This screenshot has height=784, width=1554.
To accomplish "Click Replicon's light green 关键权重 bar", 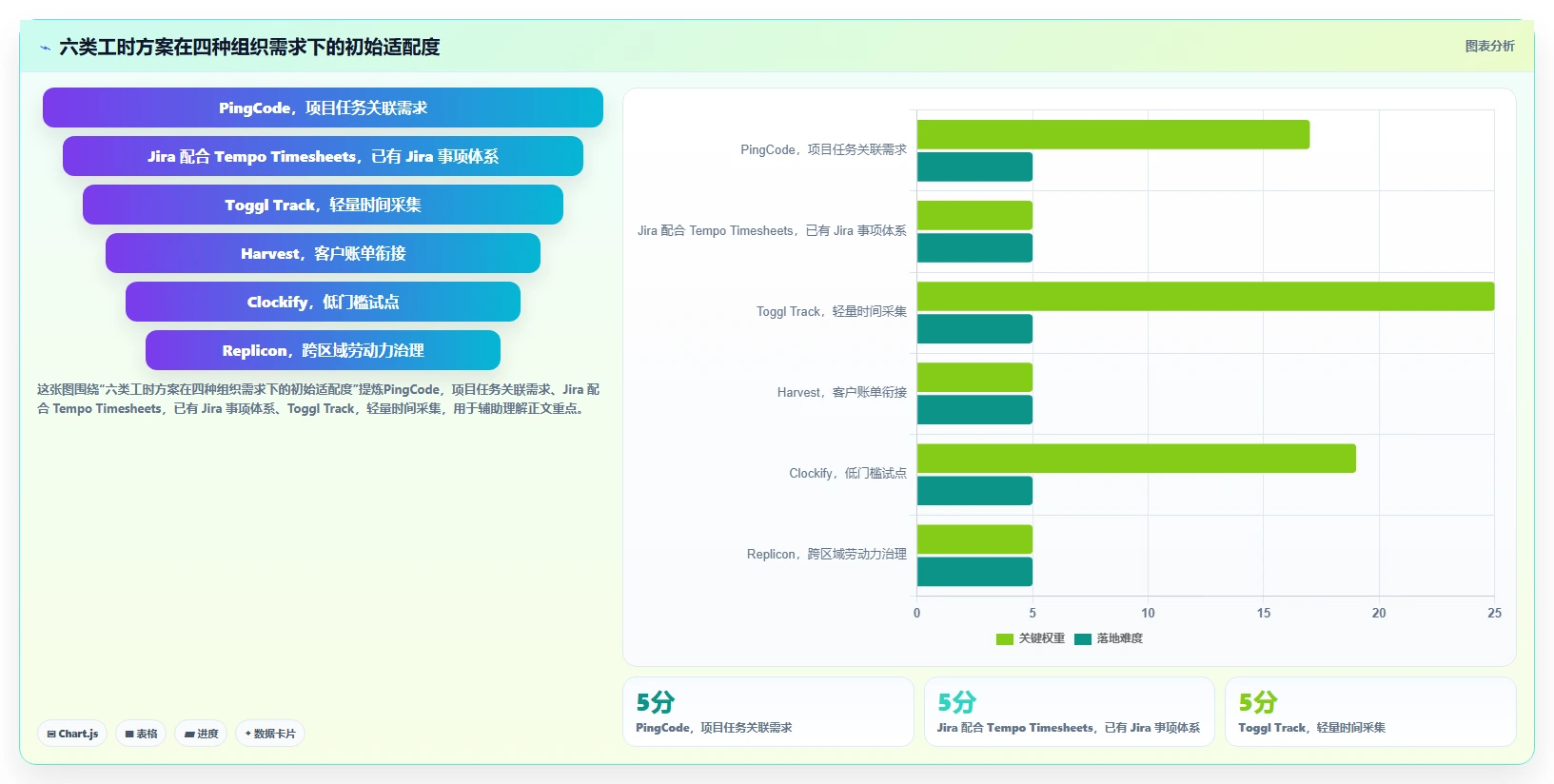I will coord(974,539).
